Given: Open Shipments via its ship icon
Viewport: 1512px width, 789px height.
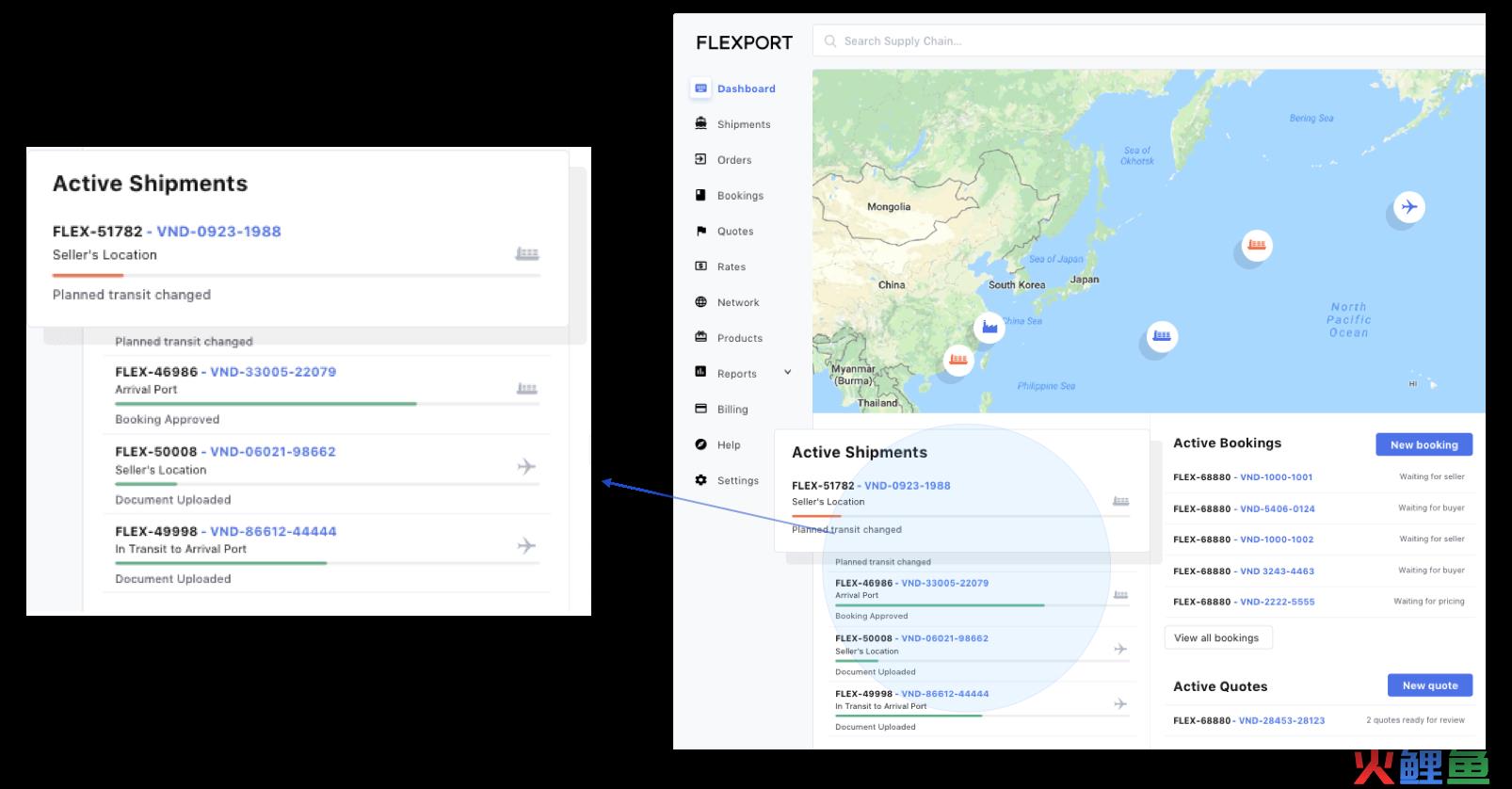Looking at the screenshot, I should 700,123.
